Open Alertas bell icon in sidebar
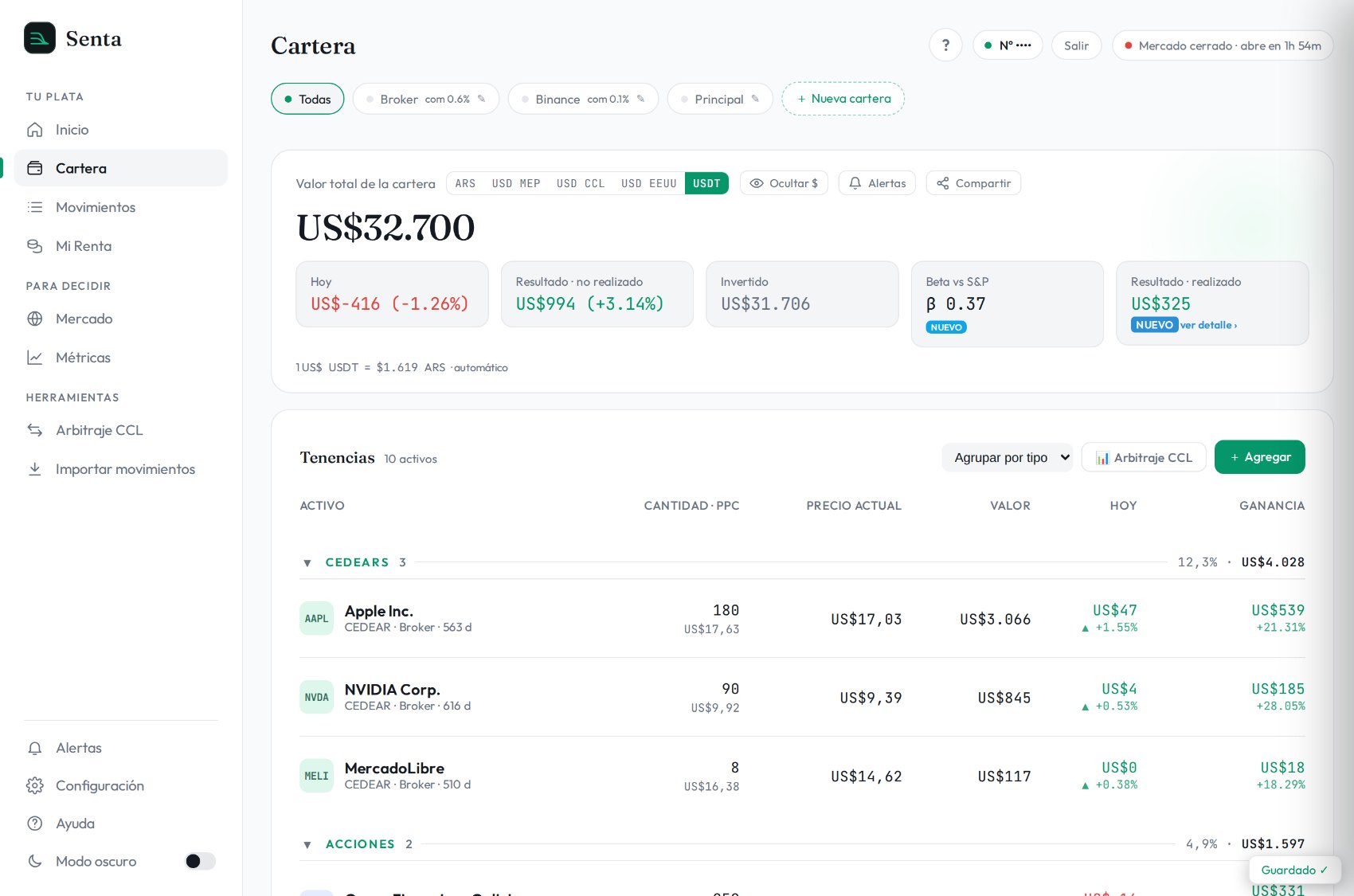Viewport: 1354px width, 896px height. point(35,748)
